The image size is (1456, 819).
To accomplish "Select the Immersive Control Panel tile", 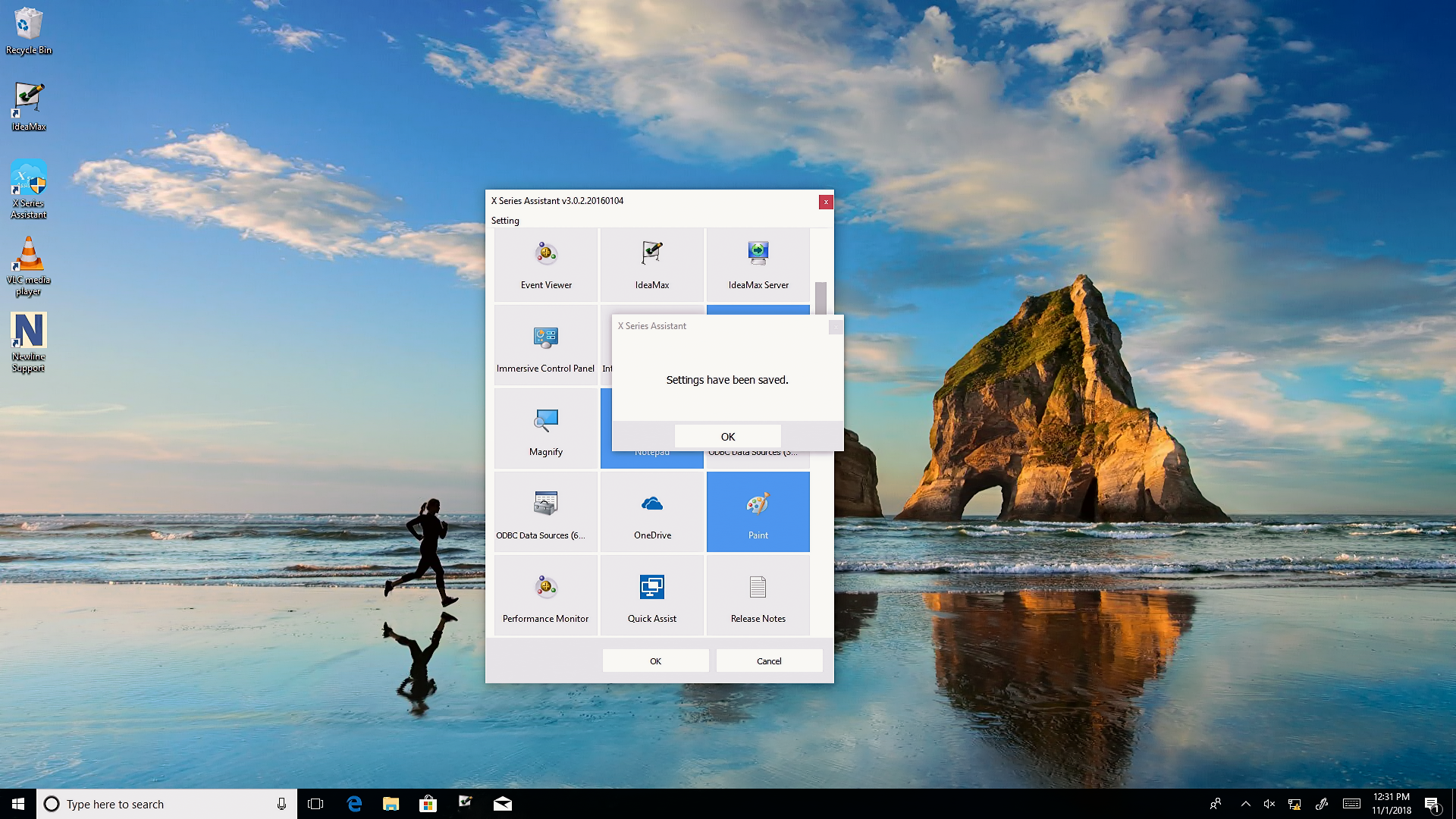I will click(546, 346).
